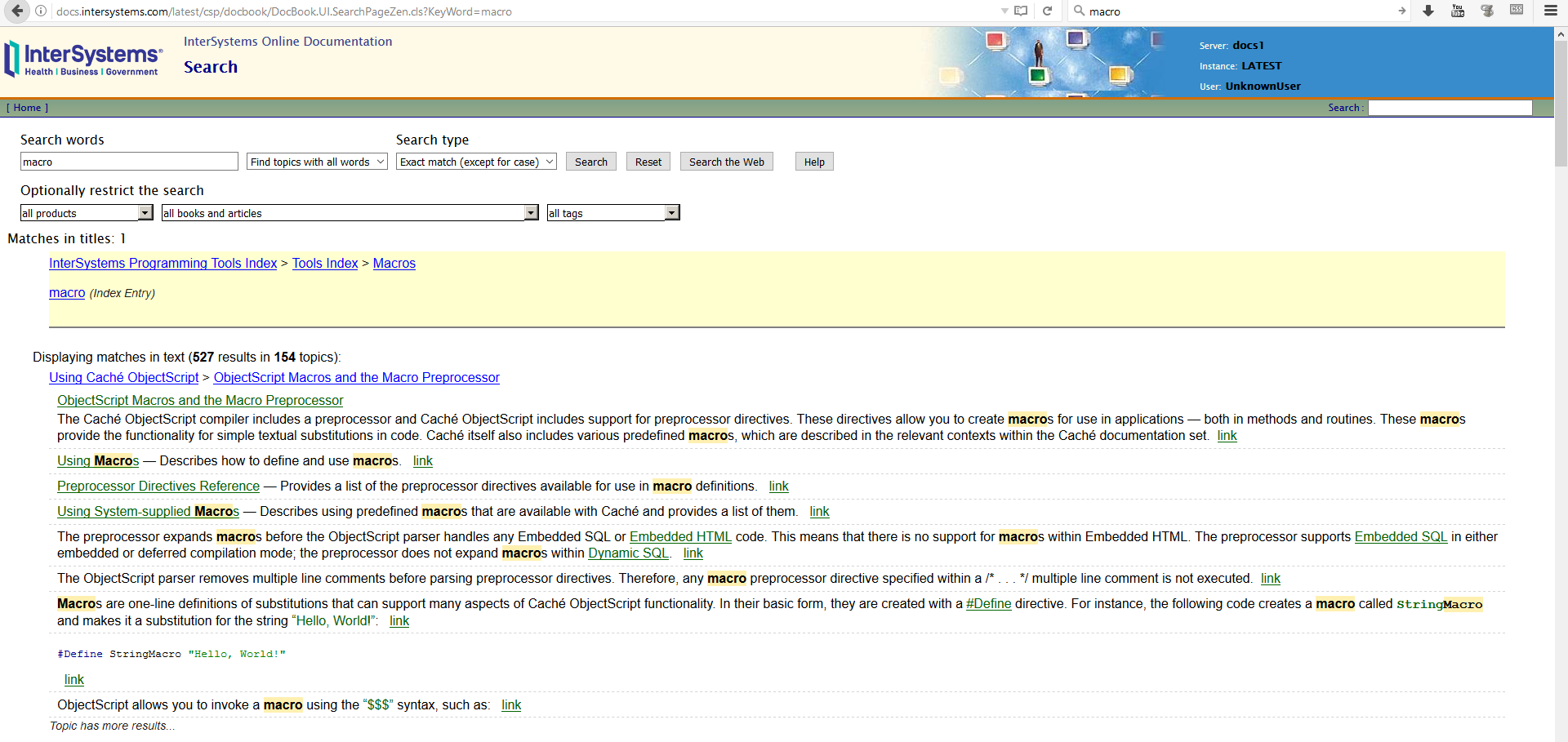Open the #Define directive link

(x=989, y=603)
